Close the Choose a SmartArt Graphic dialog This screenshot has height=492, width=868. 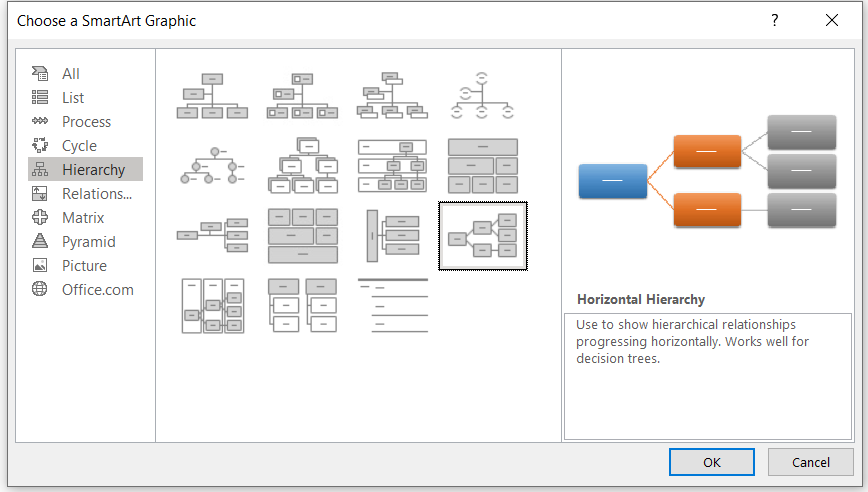point(831,20)
